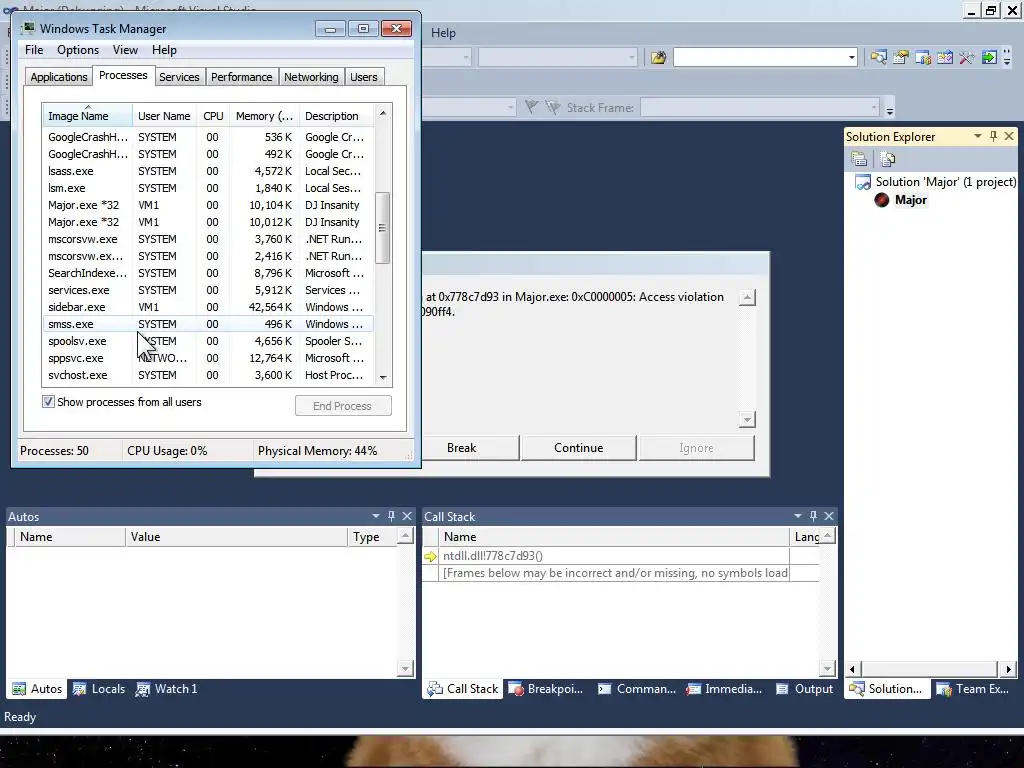Close the Call Stack panel
This screenshot has height=768, width=1024.
829,516
